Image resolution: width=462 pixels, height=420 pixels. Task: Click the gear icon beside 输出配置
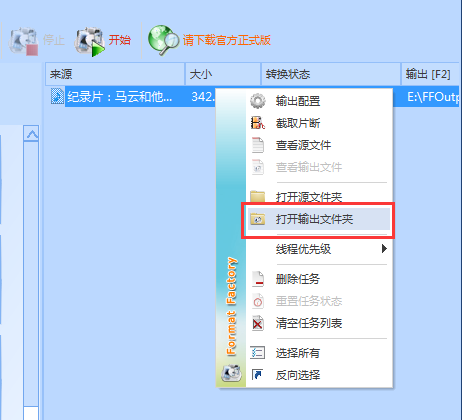[x=258, y=101]
